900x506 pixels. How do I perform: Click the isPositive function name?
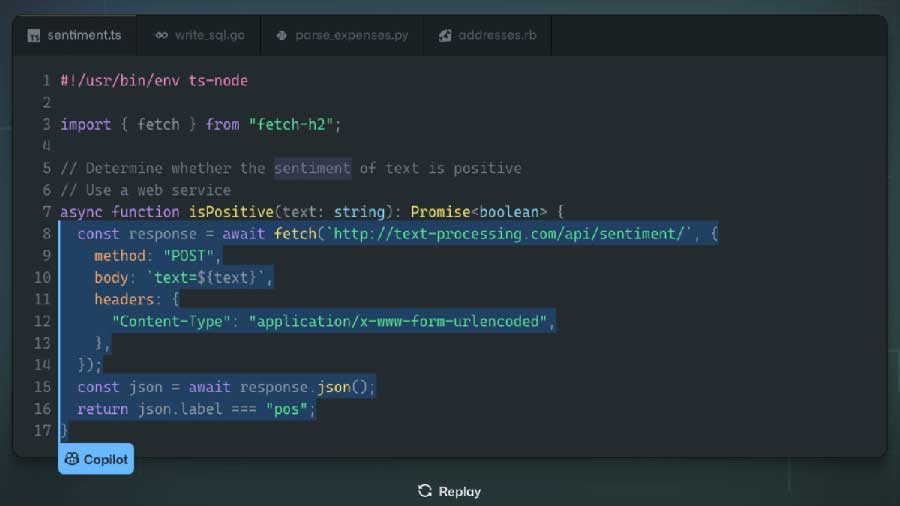(230, 212)
